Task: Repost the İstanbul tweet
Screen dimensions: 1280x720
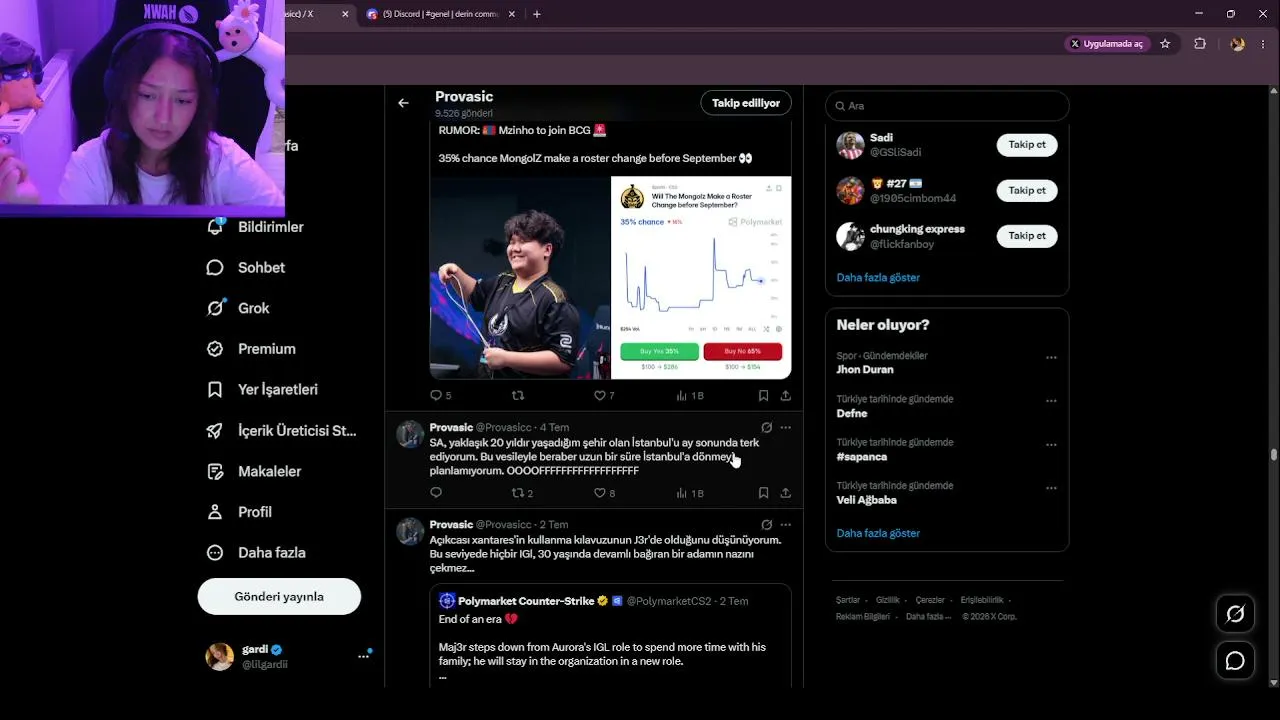Action: click(522, 493)
